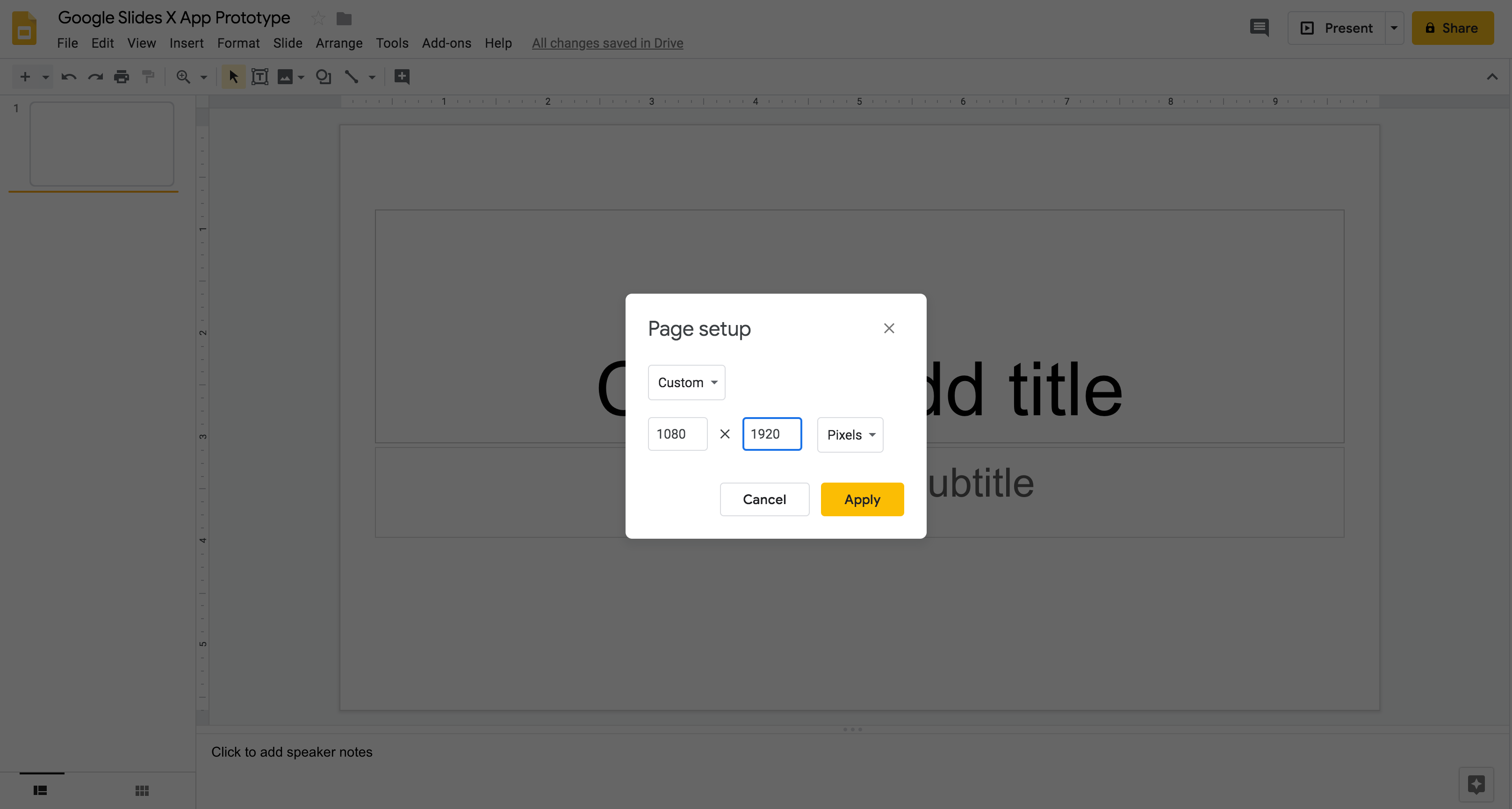The height and width of the screenshot is (809, 1512).
Task: Select slide 1 thumbnail in filmstrip
Action: 102,144
